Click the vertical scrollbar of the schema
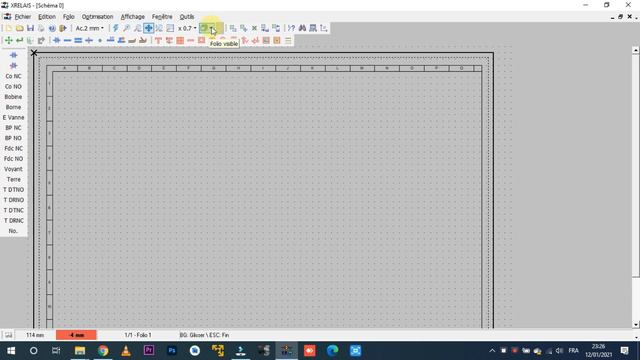Image resolution: width=640 pixels, height=360 pixels. pos(636,165)
